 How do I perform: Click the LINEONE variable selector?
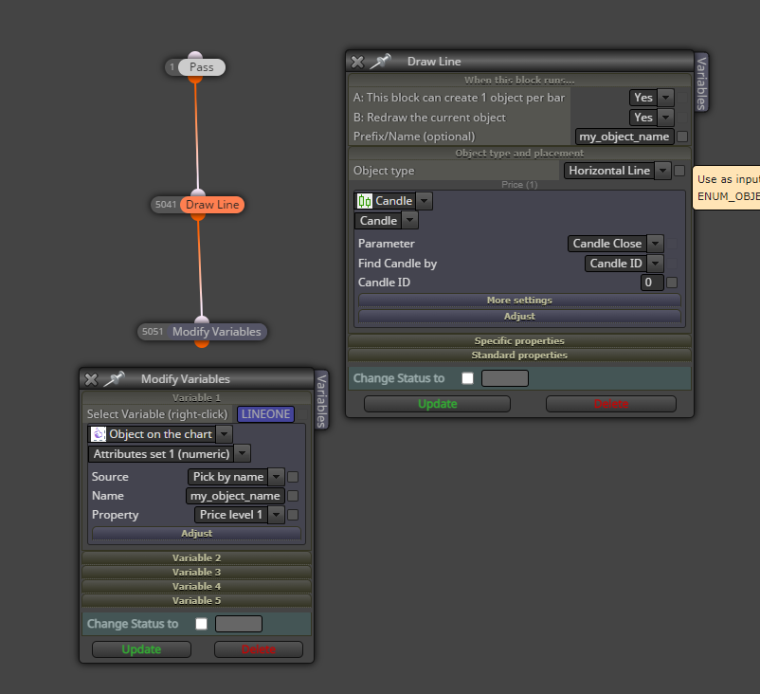266,414
